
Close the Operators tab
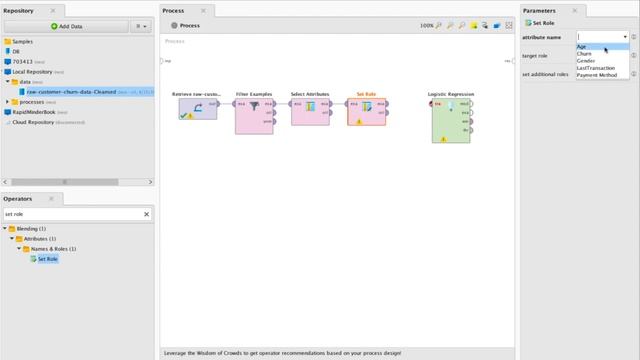[x=51, y=199]
